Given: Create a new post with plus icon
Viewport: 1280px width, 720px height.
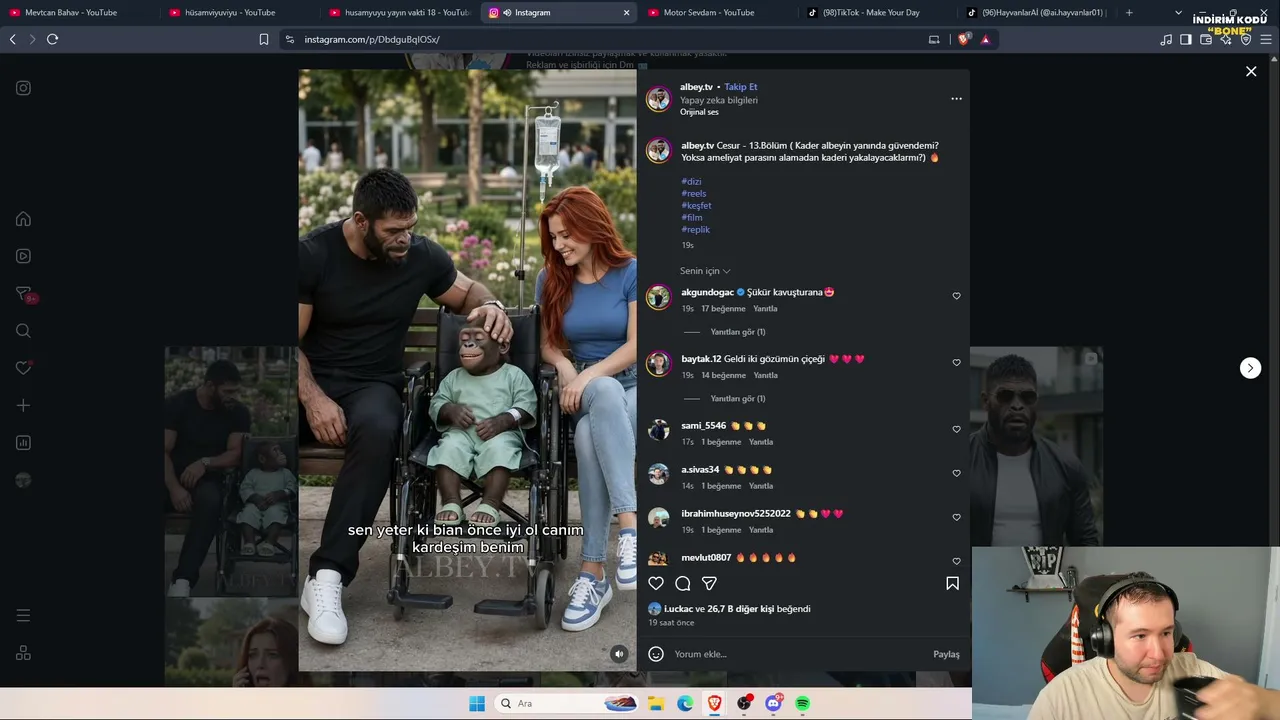Looking at the screenshot, I should point(23,405).
